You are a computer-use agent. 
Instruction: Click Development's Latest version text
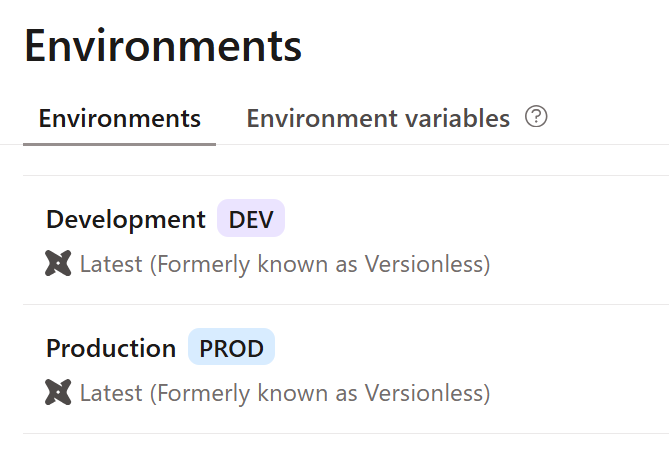coord(285,264)
